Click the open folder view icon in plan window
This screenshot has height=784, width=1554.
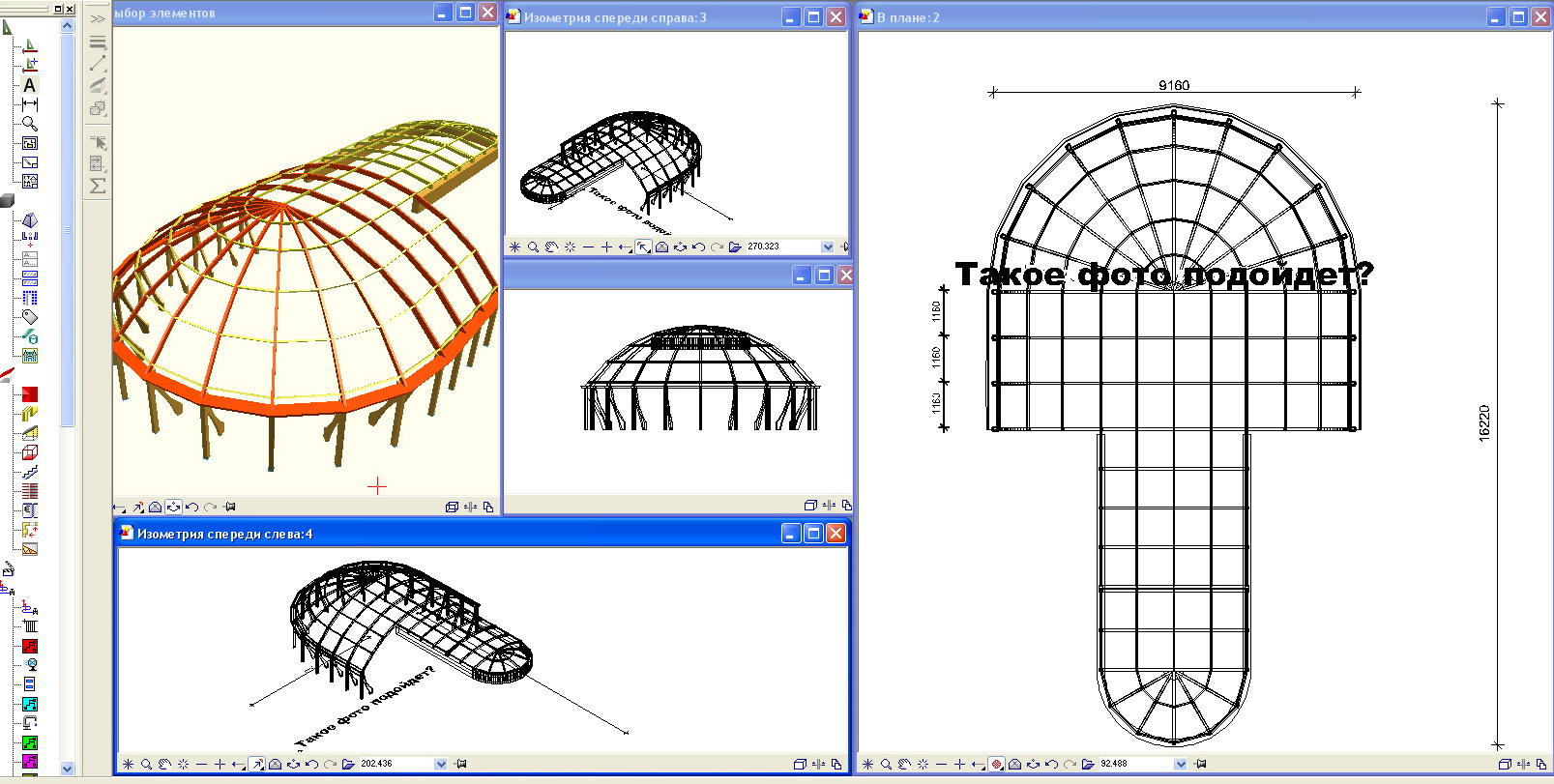1087,764
